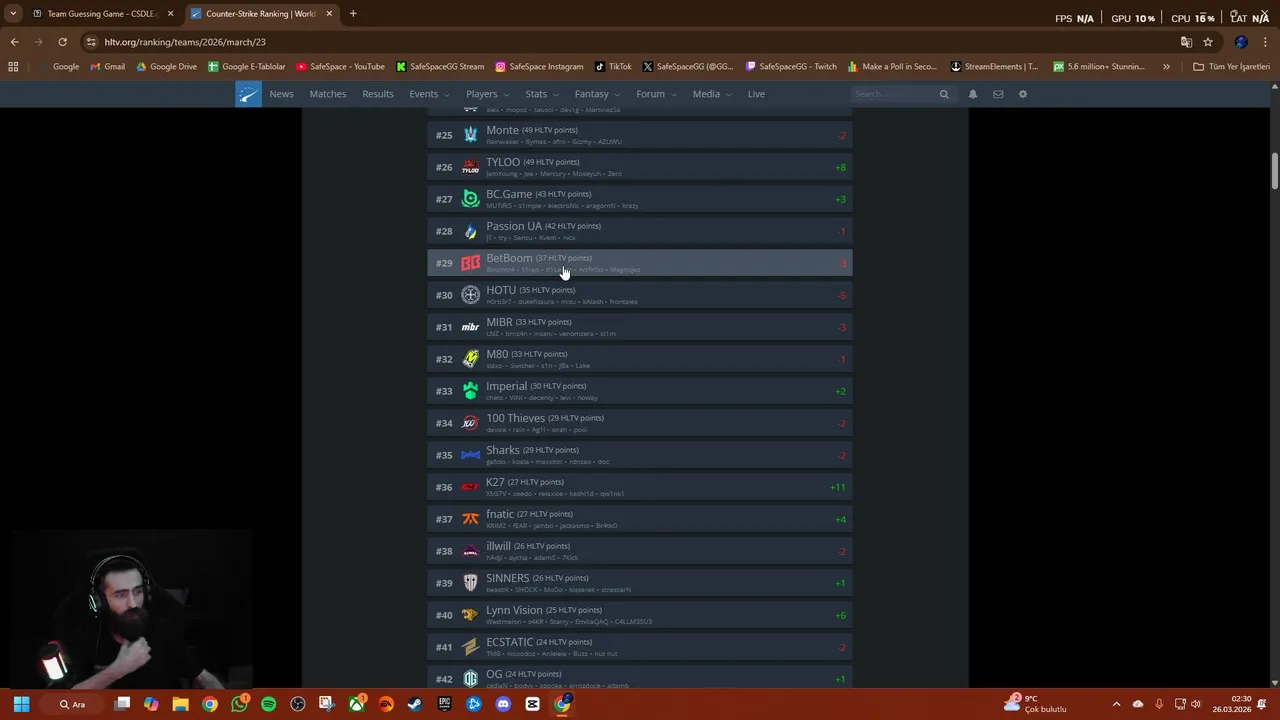The image size is (1280, 720).
Task: Click the HLTV home logo
Action: click(248, 94)
